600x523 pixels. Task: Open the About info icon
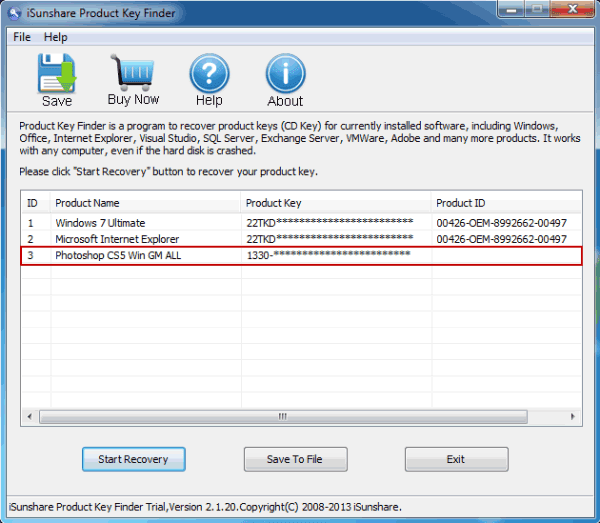tap(285, 73)
